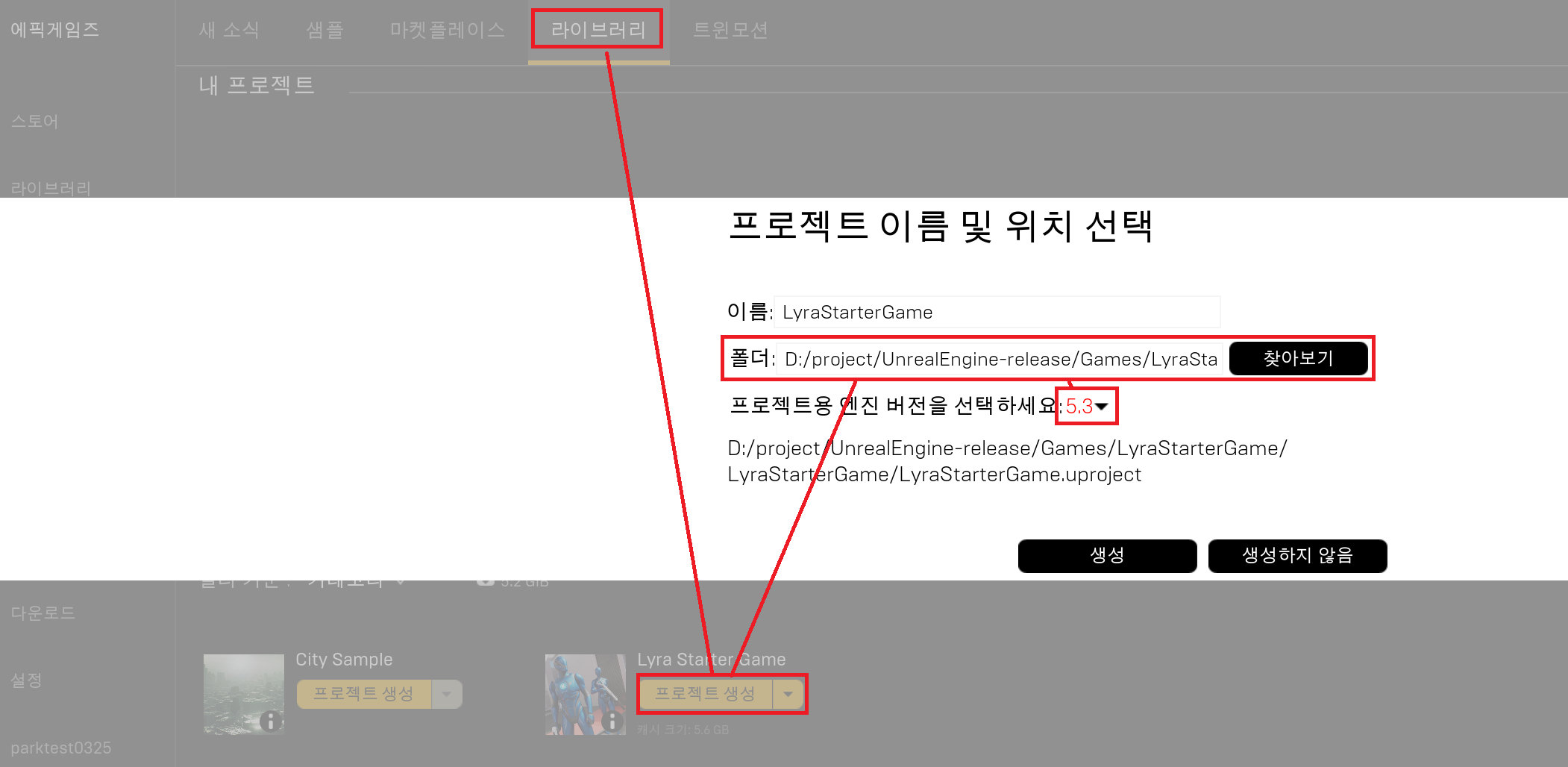
Task: Click 프로젝트 생성 for Lyra Starter Game
Action: 705,694
